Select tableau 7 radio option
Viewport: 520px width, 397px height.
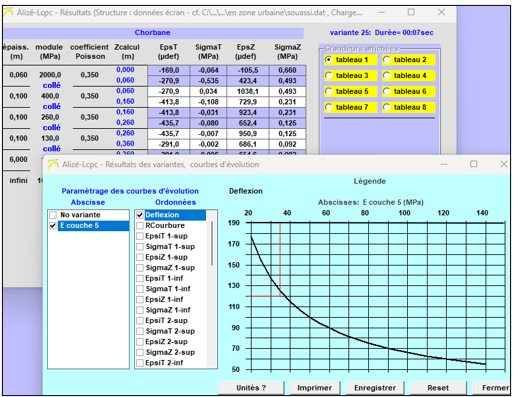(329, 107)
